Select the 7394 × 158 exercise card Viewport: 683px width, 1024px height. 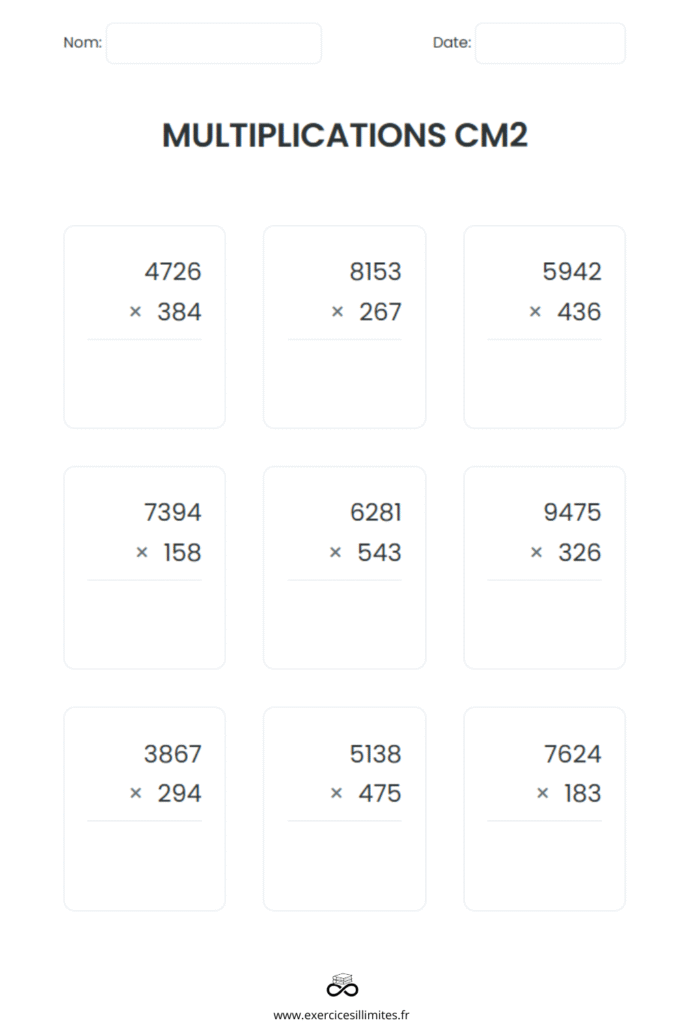click(x=144, y=568)
